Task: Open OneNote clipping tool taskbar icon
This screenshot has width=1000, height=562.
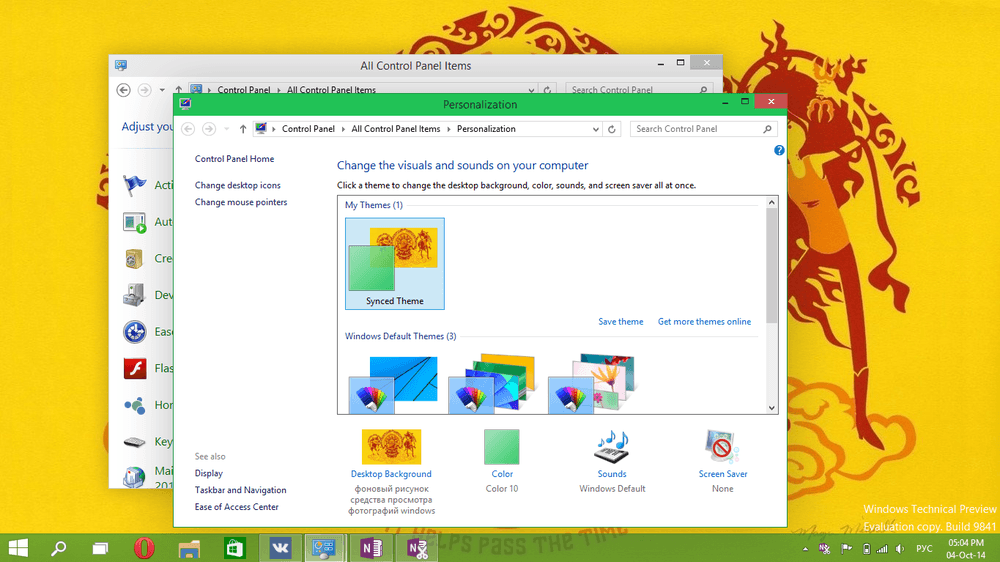Action: point(417,548)
